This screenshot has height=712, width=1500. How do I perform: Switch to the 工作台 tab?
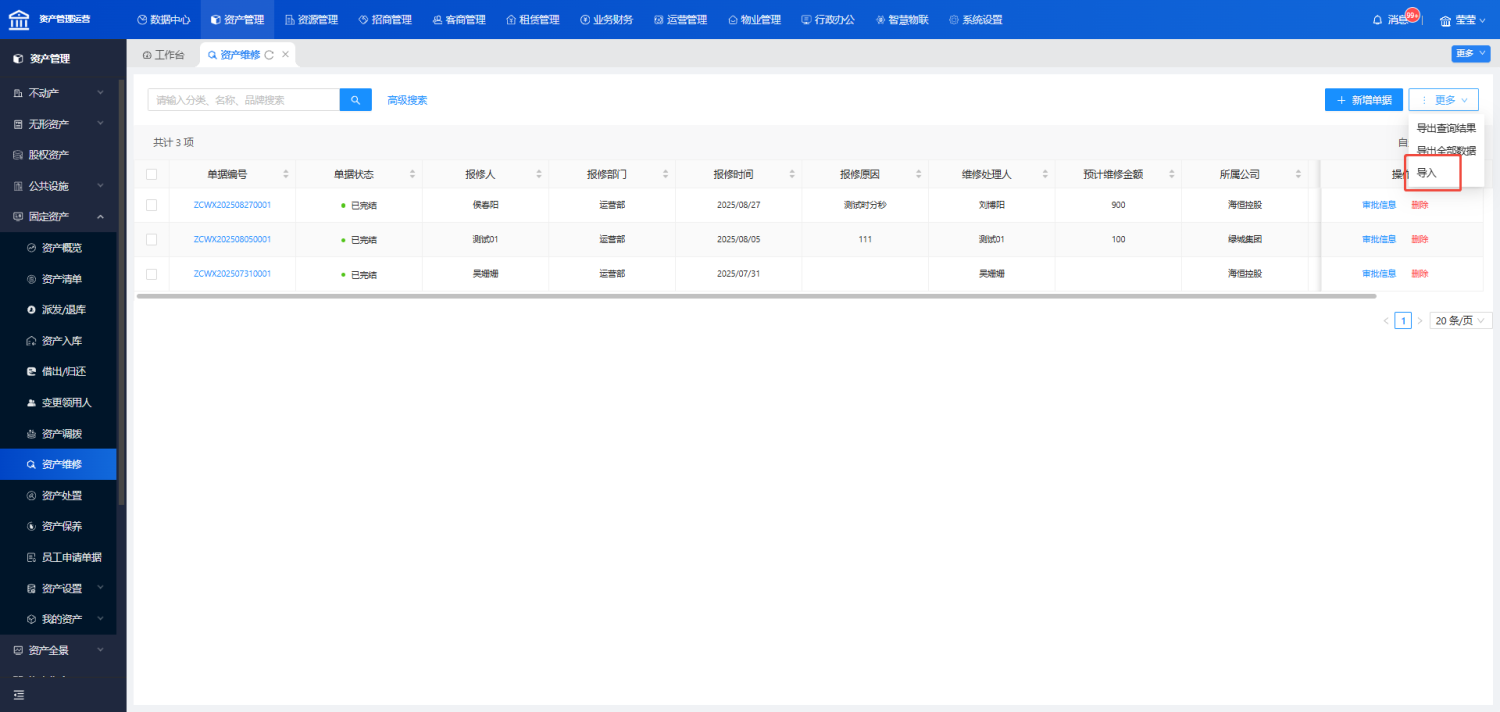point(163,55)
